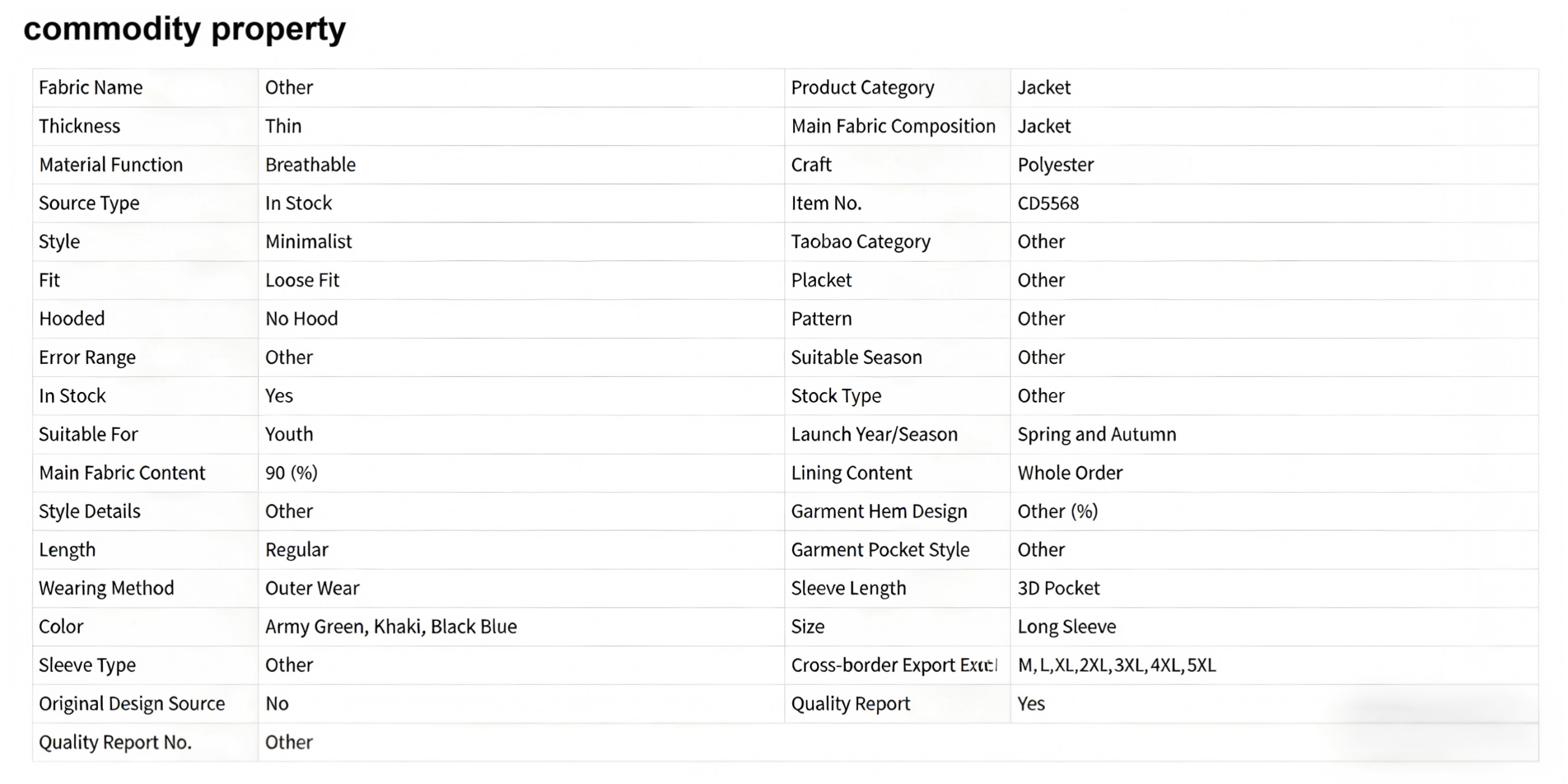Image resolution: width=1568 pixels, height=784 pixels.
Task: Click the 'No Hood' value
Action: click(301, 319)
